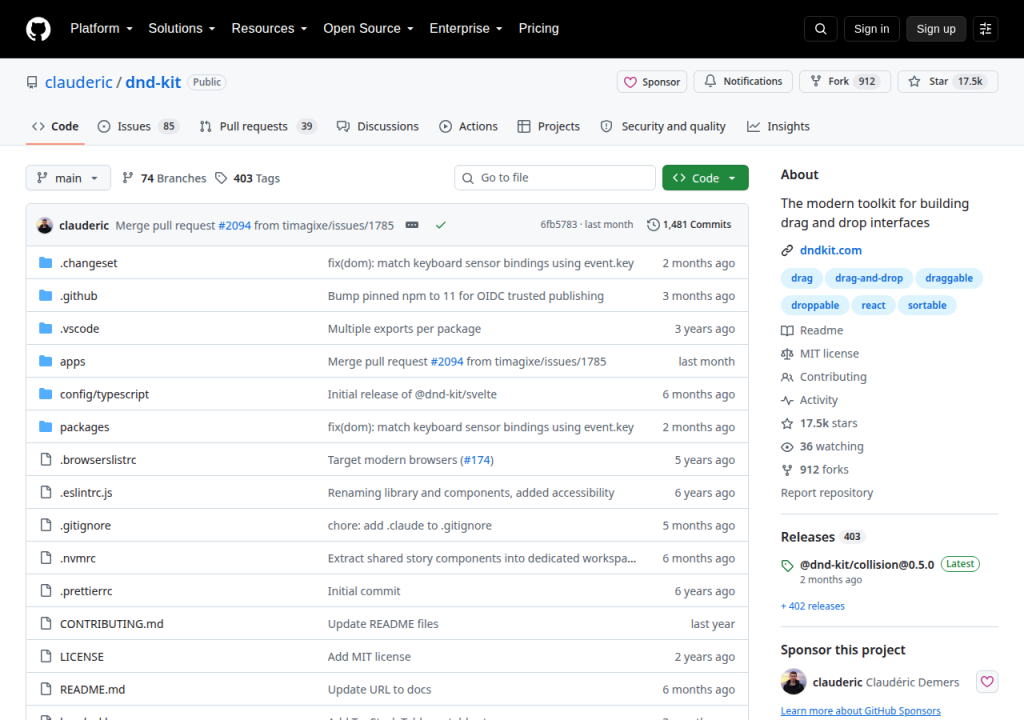Image resolution: width=1024 pixels, height=720 pixels.
Task: Click the repository icon beside clauderic
Action: click(32, 82)
